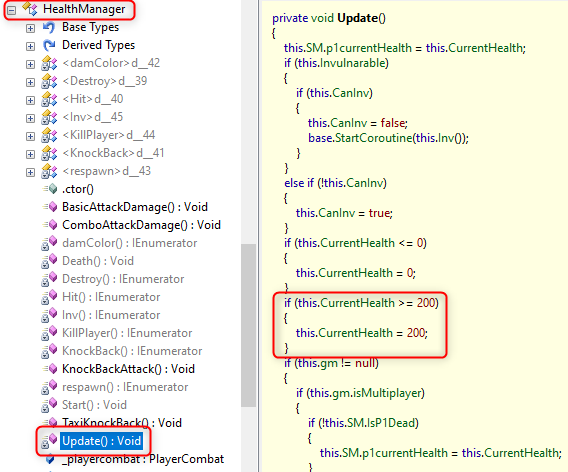Image resolution: width=568 pixels, height=472 pixels.
Task: Expand the Derived Types node
Action: [x=30, y=46]
